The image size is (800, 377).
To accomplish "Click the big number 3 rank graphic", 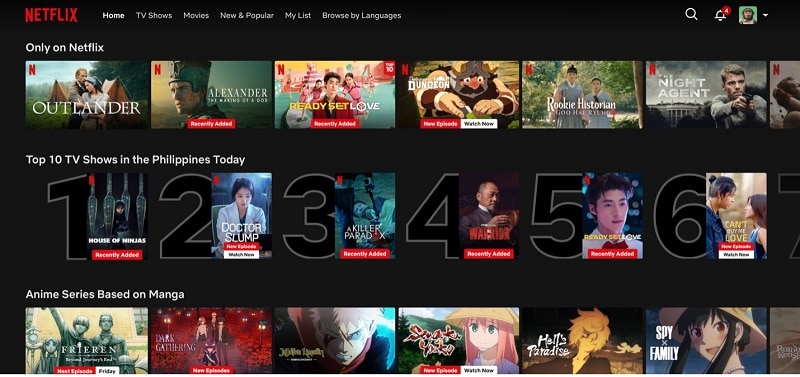I will click(x=309, y=216).
